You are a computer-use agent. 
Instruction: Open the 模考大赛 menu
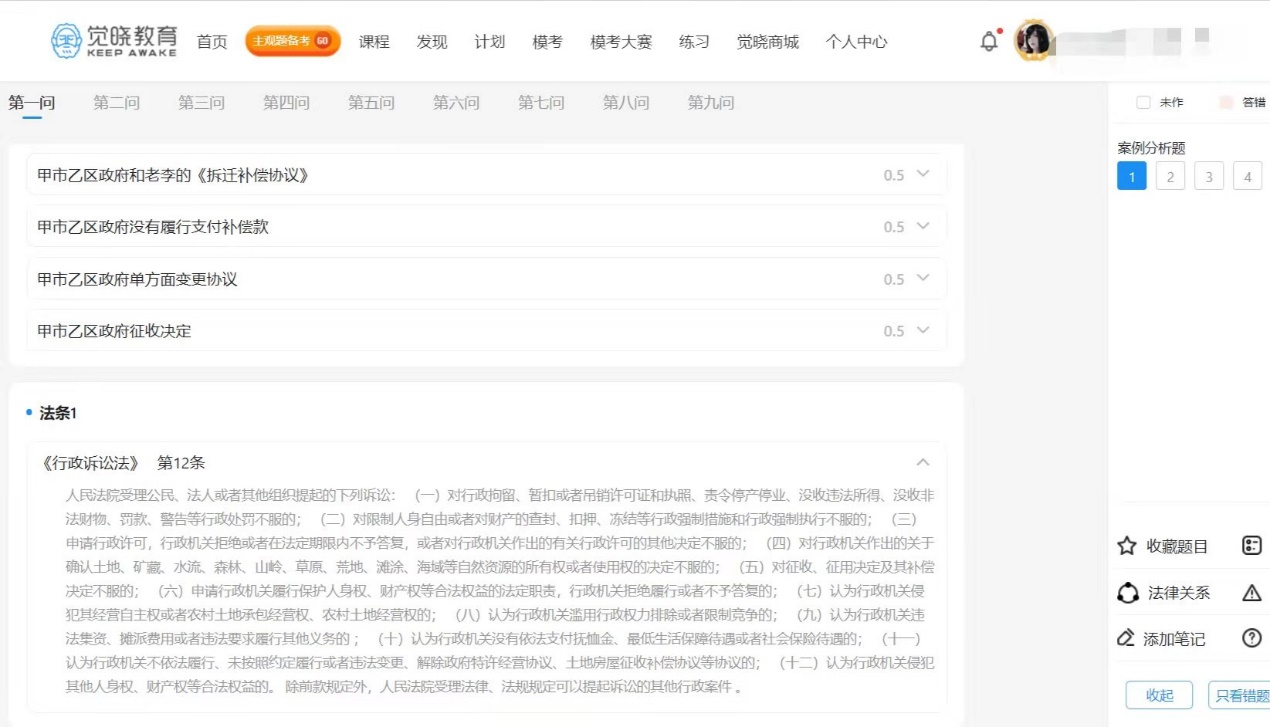pos(621,42)
